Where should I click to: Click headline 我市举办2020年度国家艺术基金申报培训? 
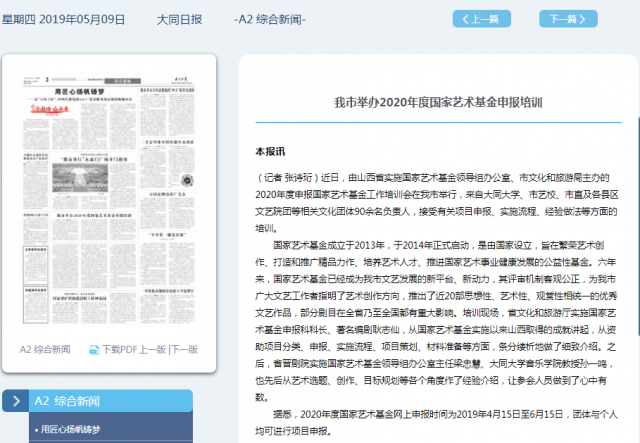pos(438,102)
